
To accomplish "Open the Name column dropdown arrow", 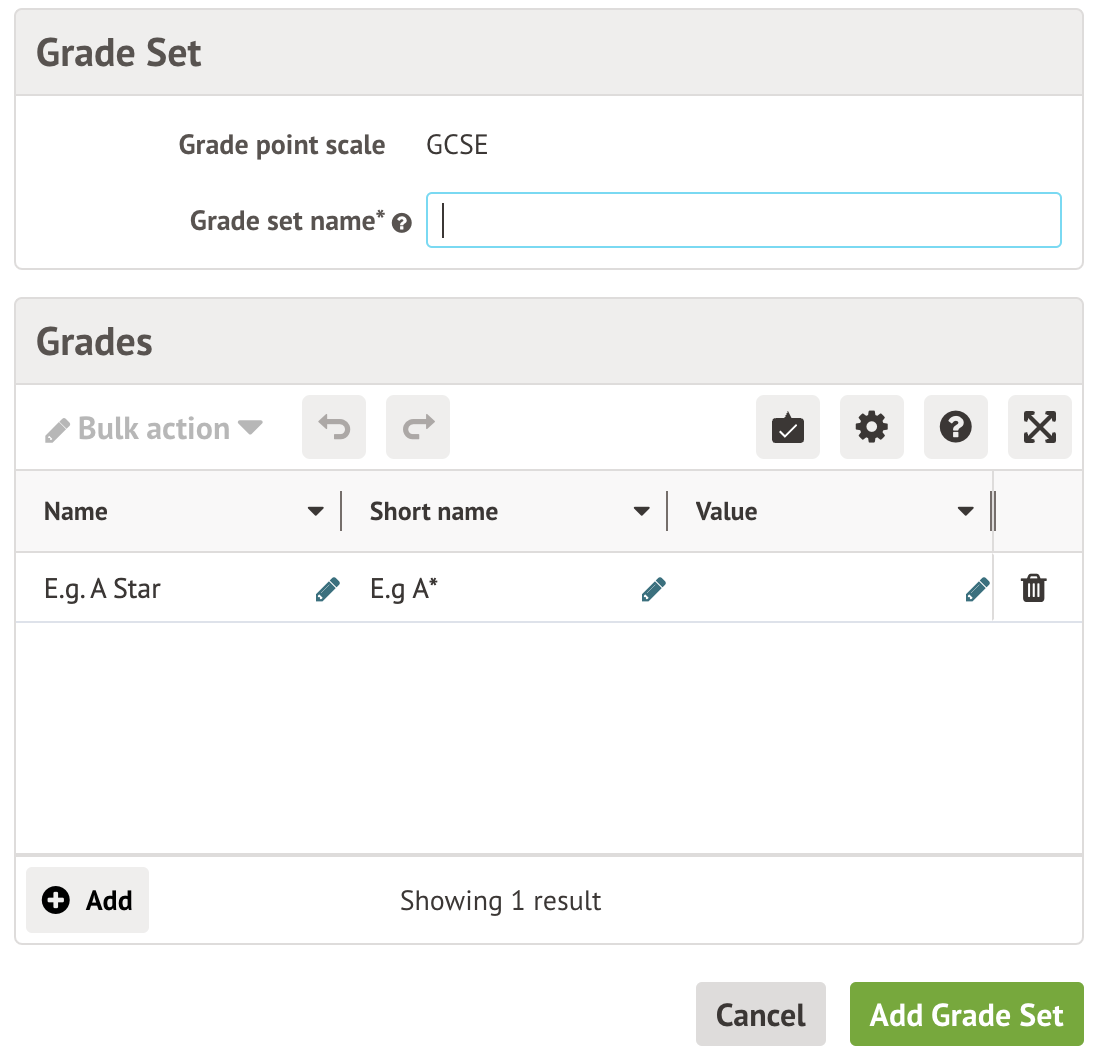I will (x=316, y=512).
